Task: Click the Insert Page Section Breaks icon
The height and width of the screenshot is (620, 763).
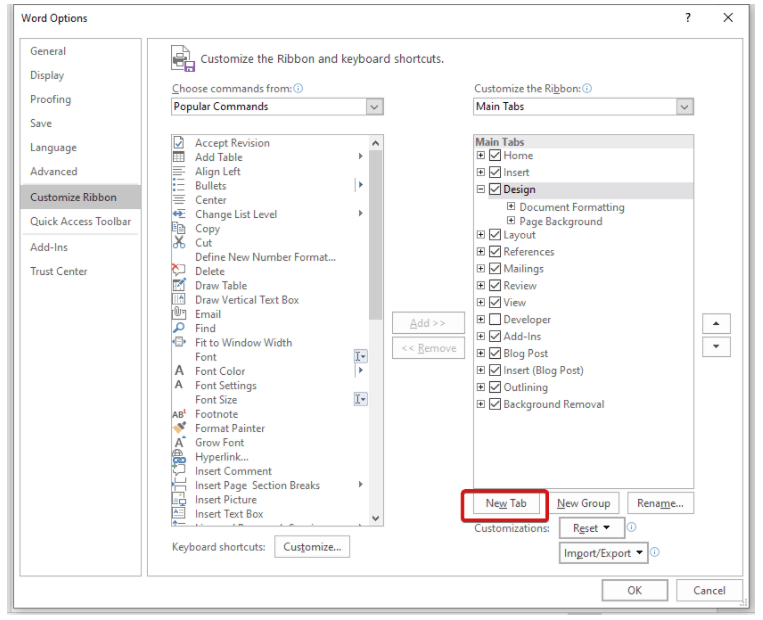Action: point(179,485)
